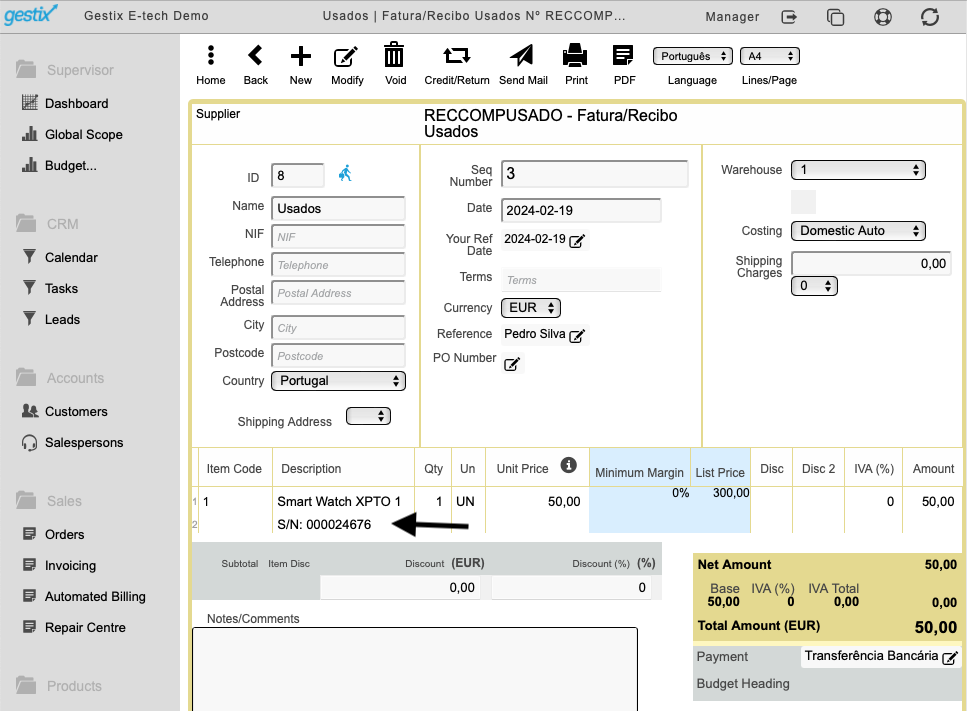The width and height of the screenshot is (967, 711).
Task: Click the Send Mail paper plane icon
Action: coord(522,55)
